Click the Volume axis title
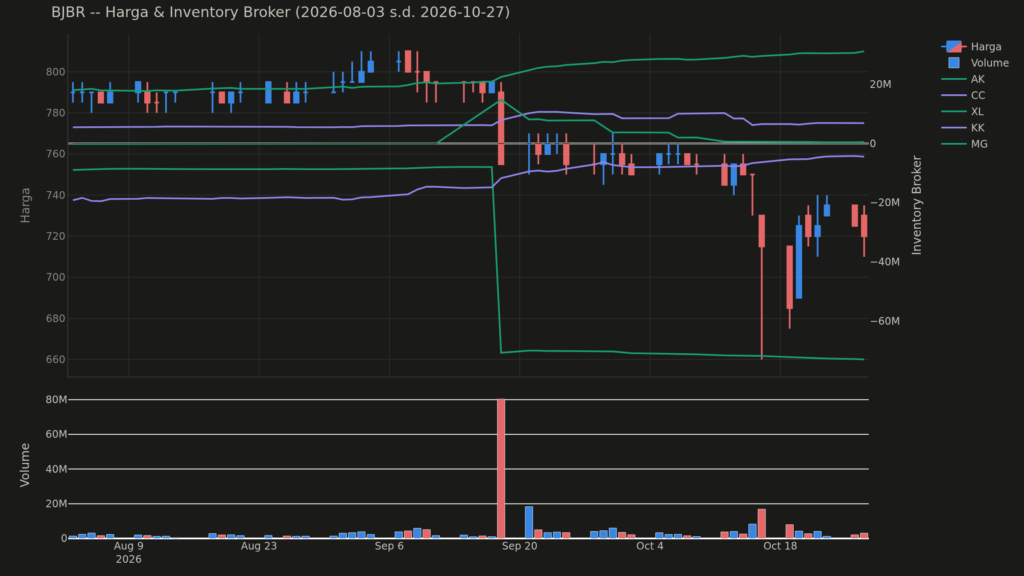The image size is (1024, 576). coord(25,464)
